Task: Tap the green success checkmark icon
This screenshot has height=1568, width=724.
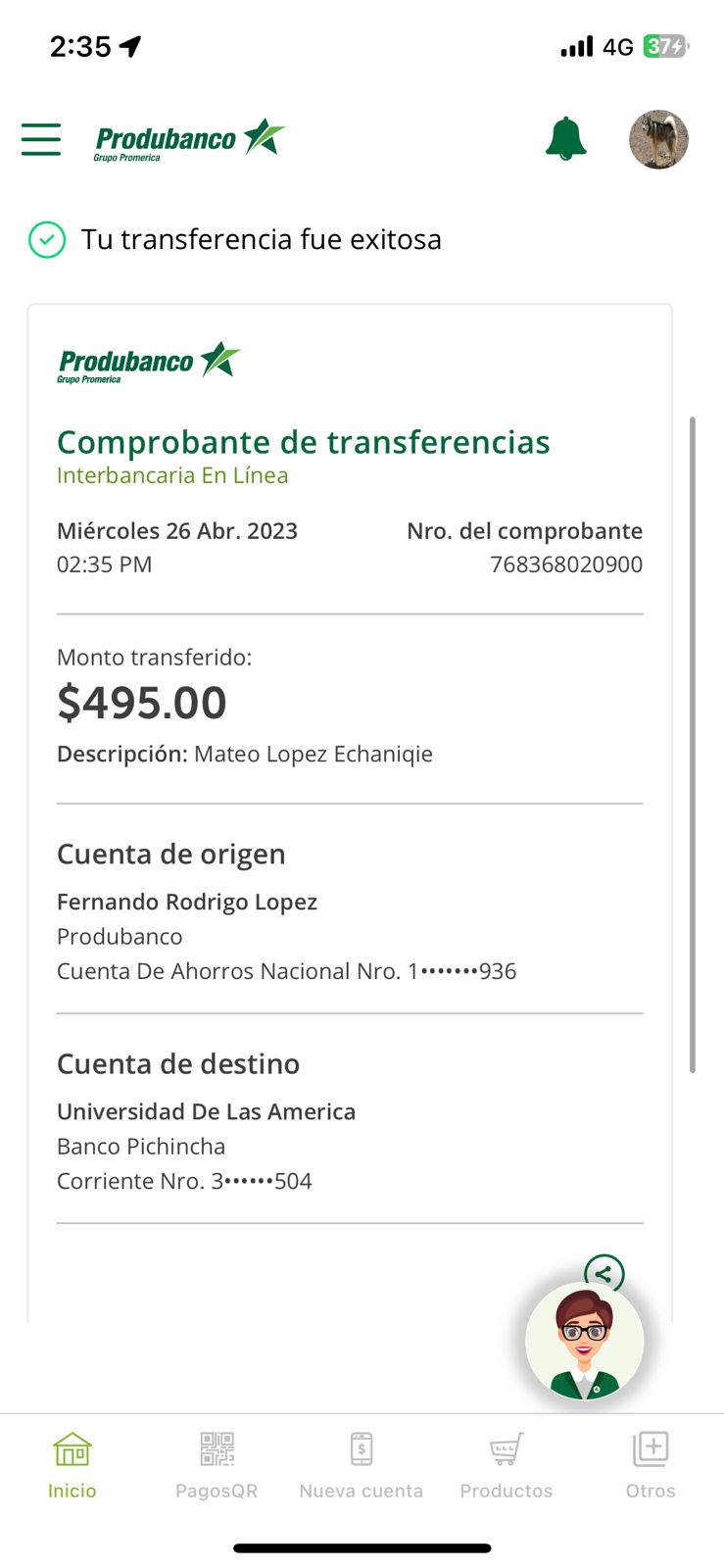Action: (47, 239)
